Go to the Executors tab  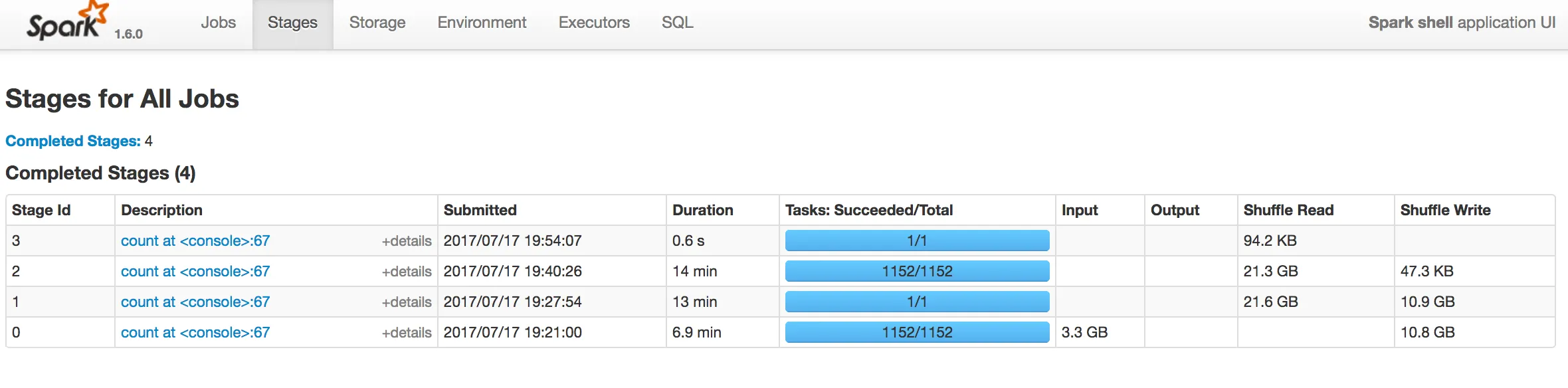594,23
